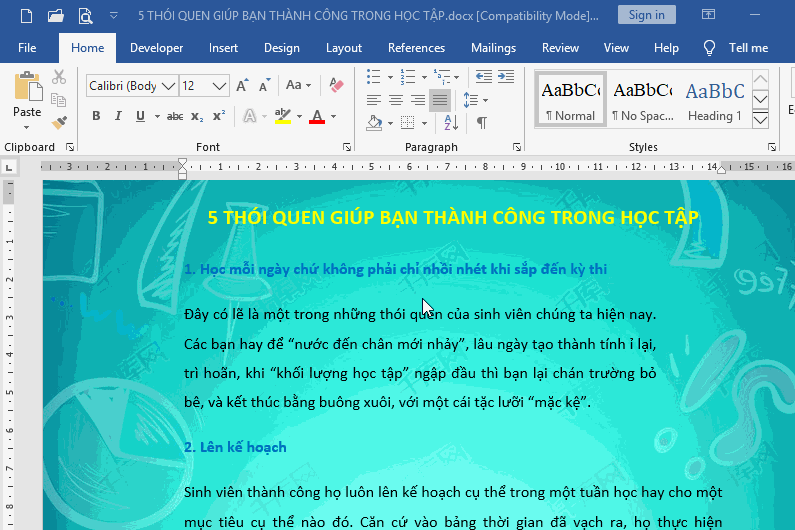Image resolution: width=795 pixels, height=530 pixels.
Task: Open the Help tab
Action: pyautogui.click(x=666, y=48)
